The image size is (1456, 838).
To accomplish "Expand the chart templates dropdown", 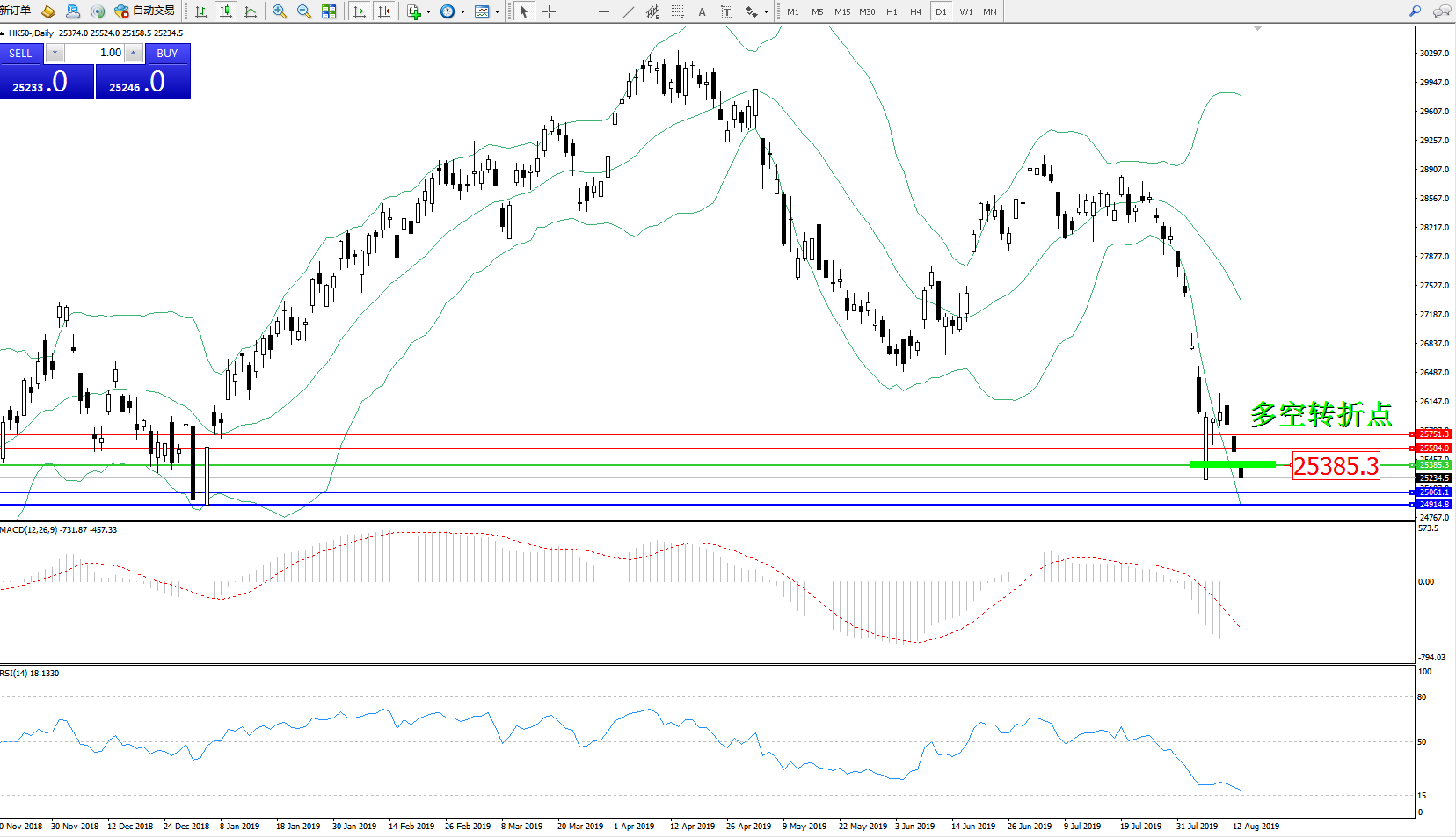I will (x=497, y=11).
